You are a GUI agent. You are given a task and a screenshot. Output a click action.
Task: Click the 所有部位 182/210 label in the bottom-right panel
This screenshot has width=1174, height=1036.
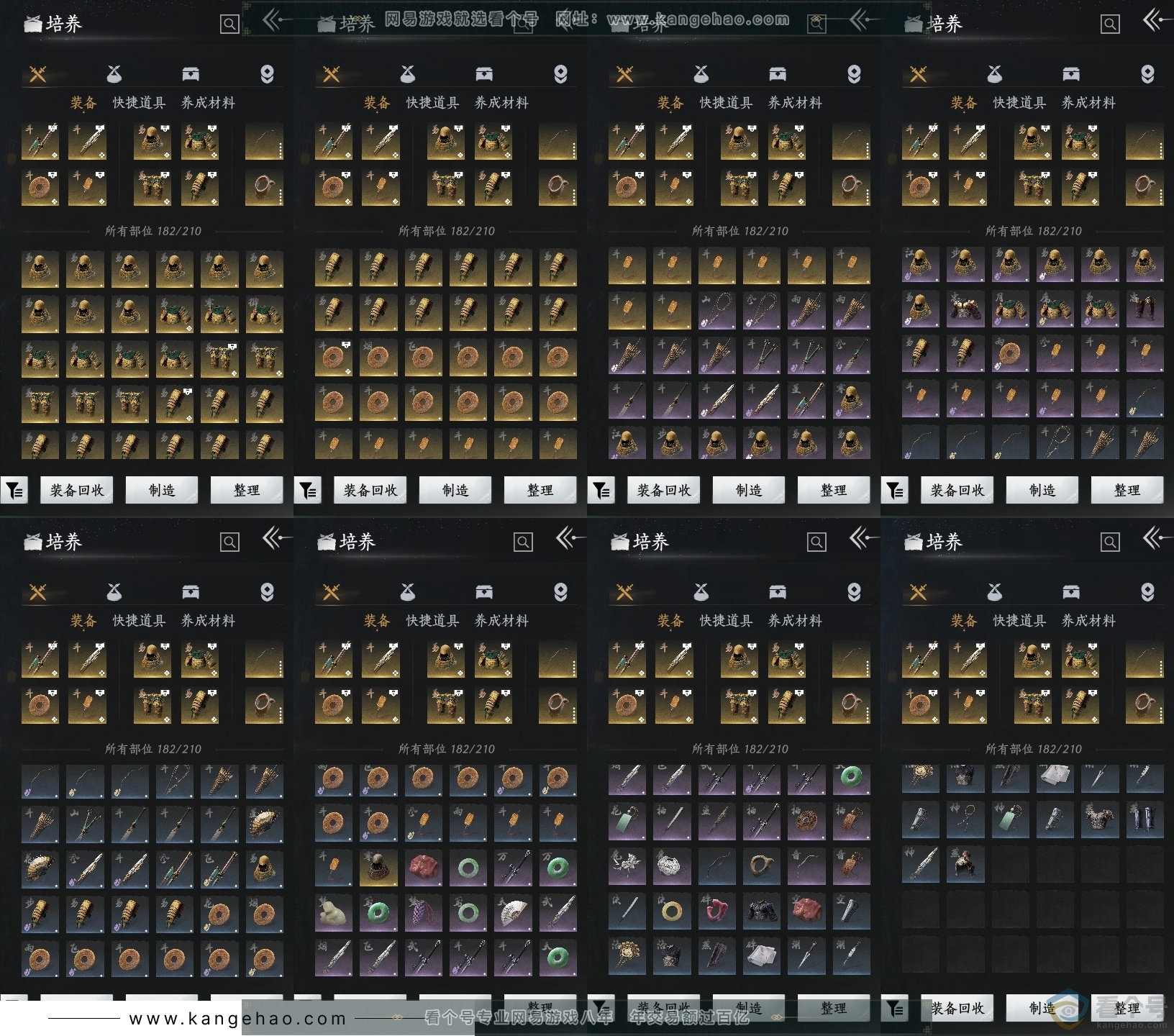[x=1034, y=749]
